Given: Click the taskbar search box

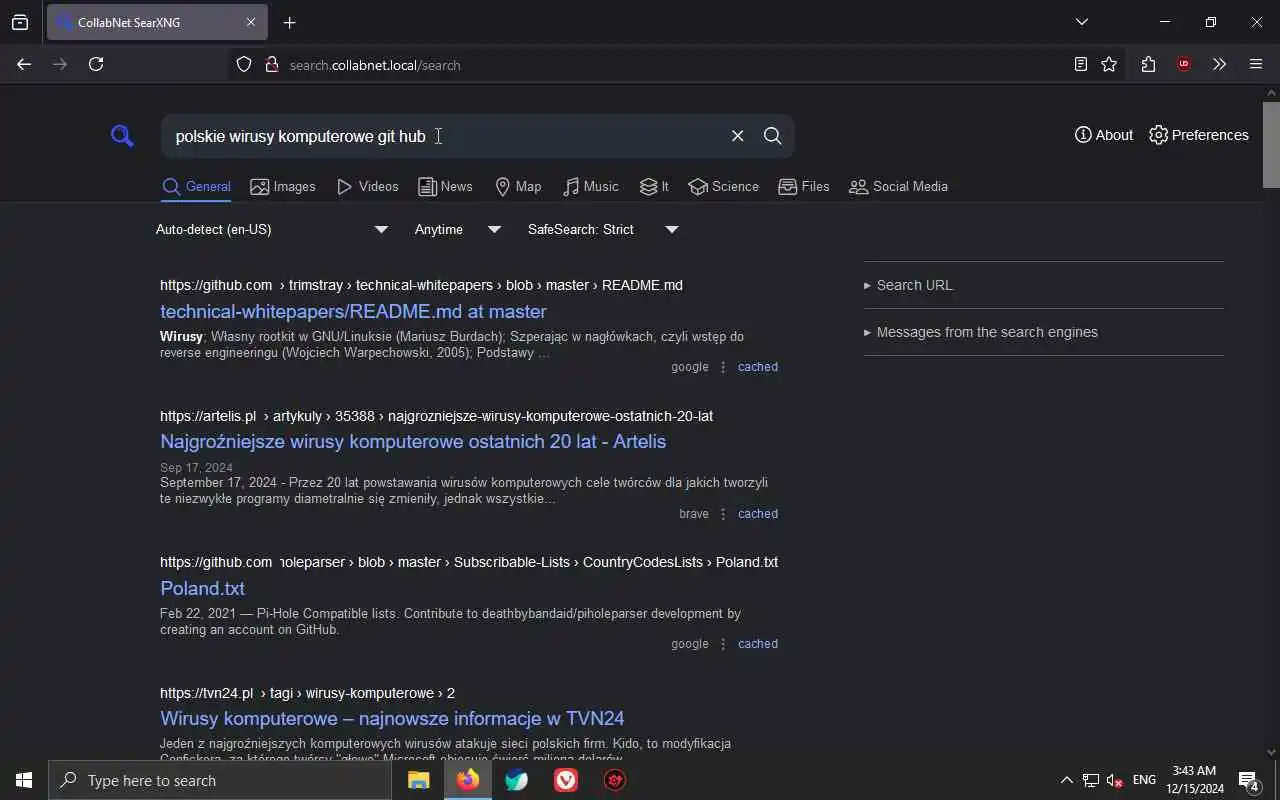Looking at the screenshot, I should (220, 780).
